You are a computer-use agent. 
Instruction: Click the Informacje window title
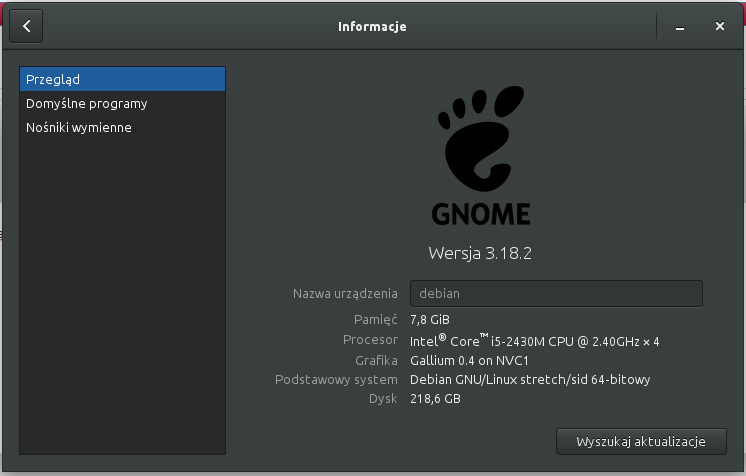372,27
